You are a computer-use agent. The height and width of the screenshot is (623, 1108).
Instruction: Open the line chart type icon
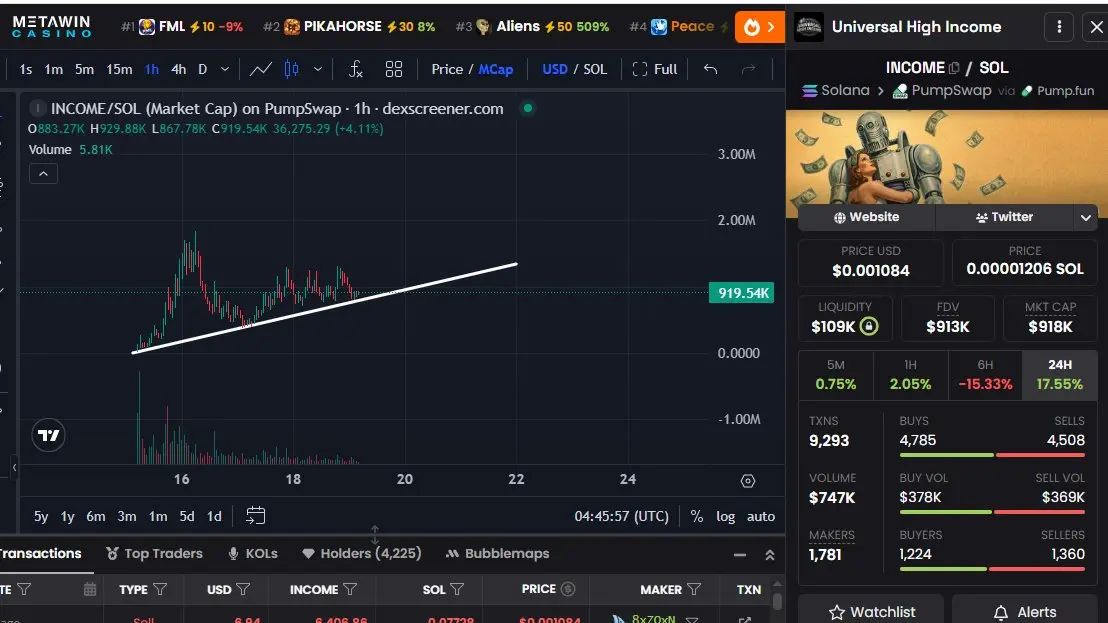[261, 69]
